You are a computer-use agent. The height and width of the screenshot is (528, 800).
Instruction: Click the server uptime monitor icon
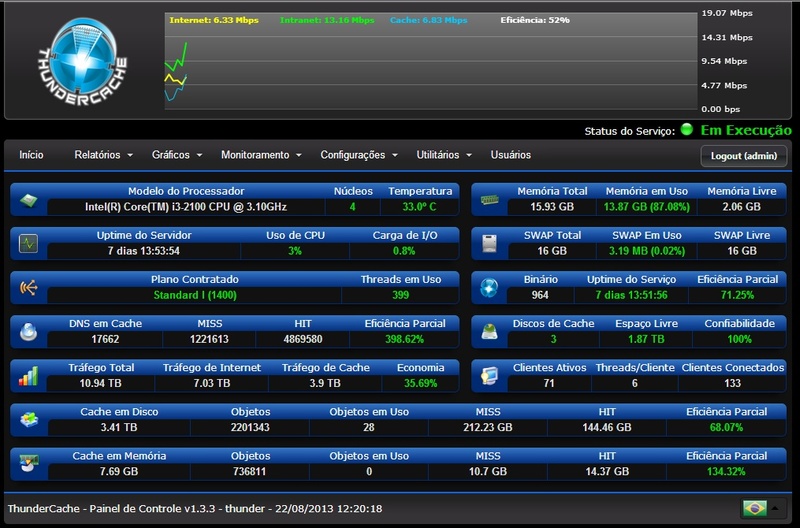coord(29,244)
